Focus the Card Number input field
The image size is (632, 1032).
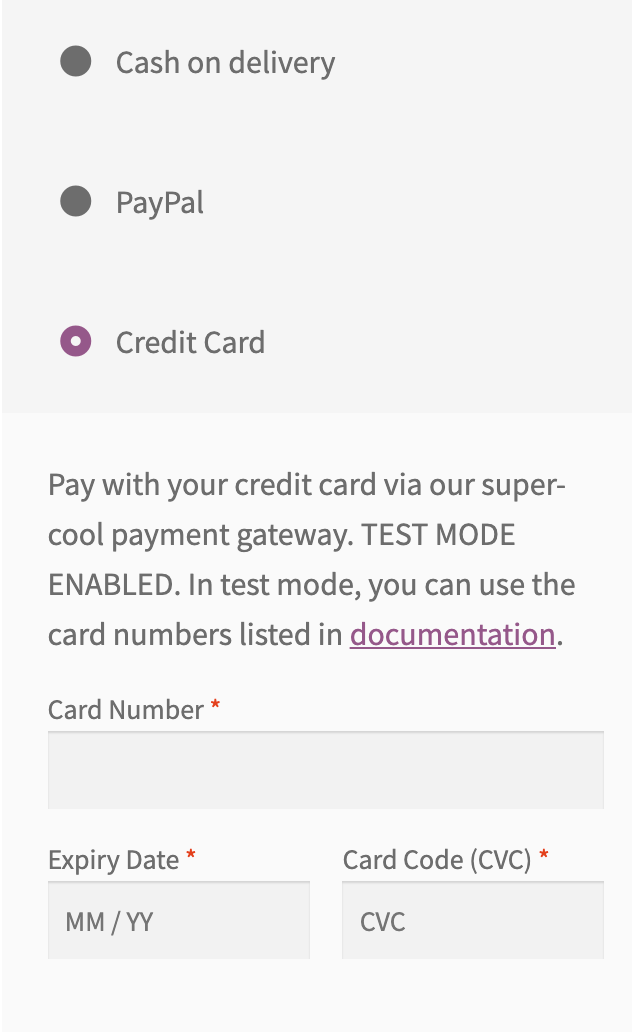[x=325, y=770]
